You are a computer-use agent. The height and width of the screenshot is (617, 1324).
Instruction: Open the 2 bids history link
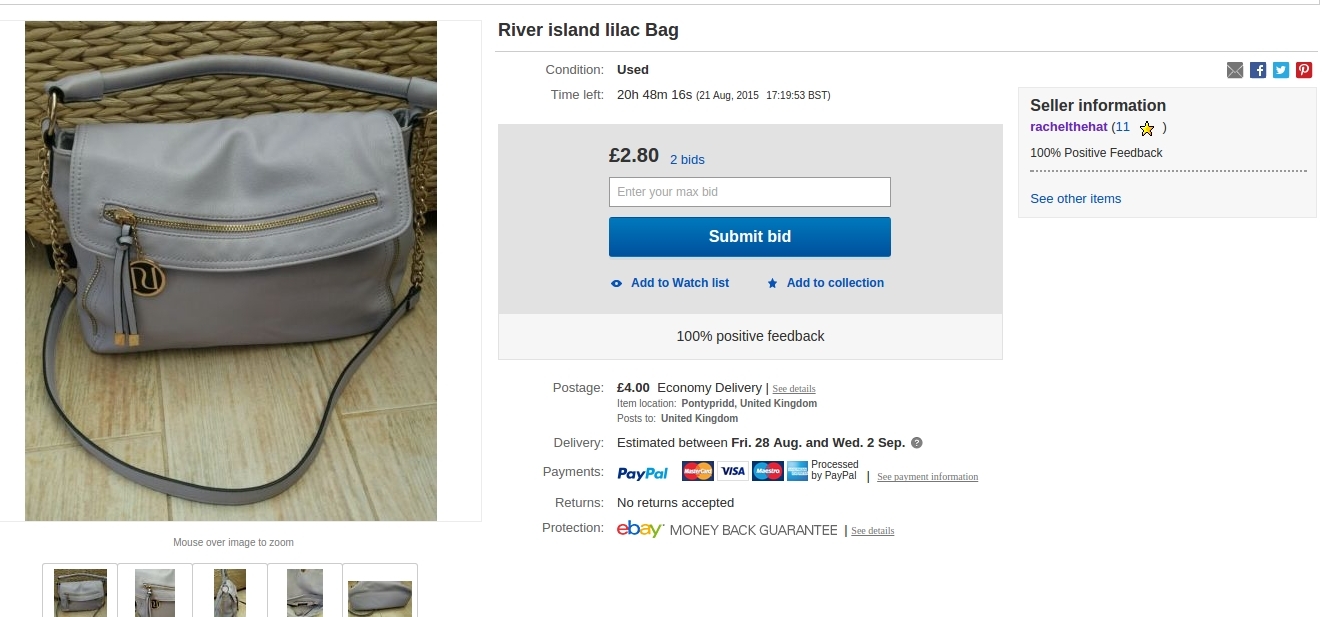point(687,160)
